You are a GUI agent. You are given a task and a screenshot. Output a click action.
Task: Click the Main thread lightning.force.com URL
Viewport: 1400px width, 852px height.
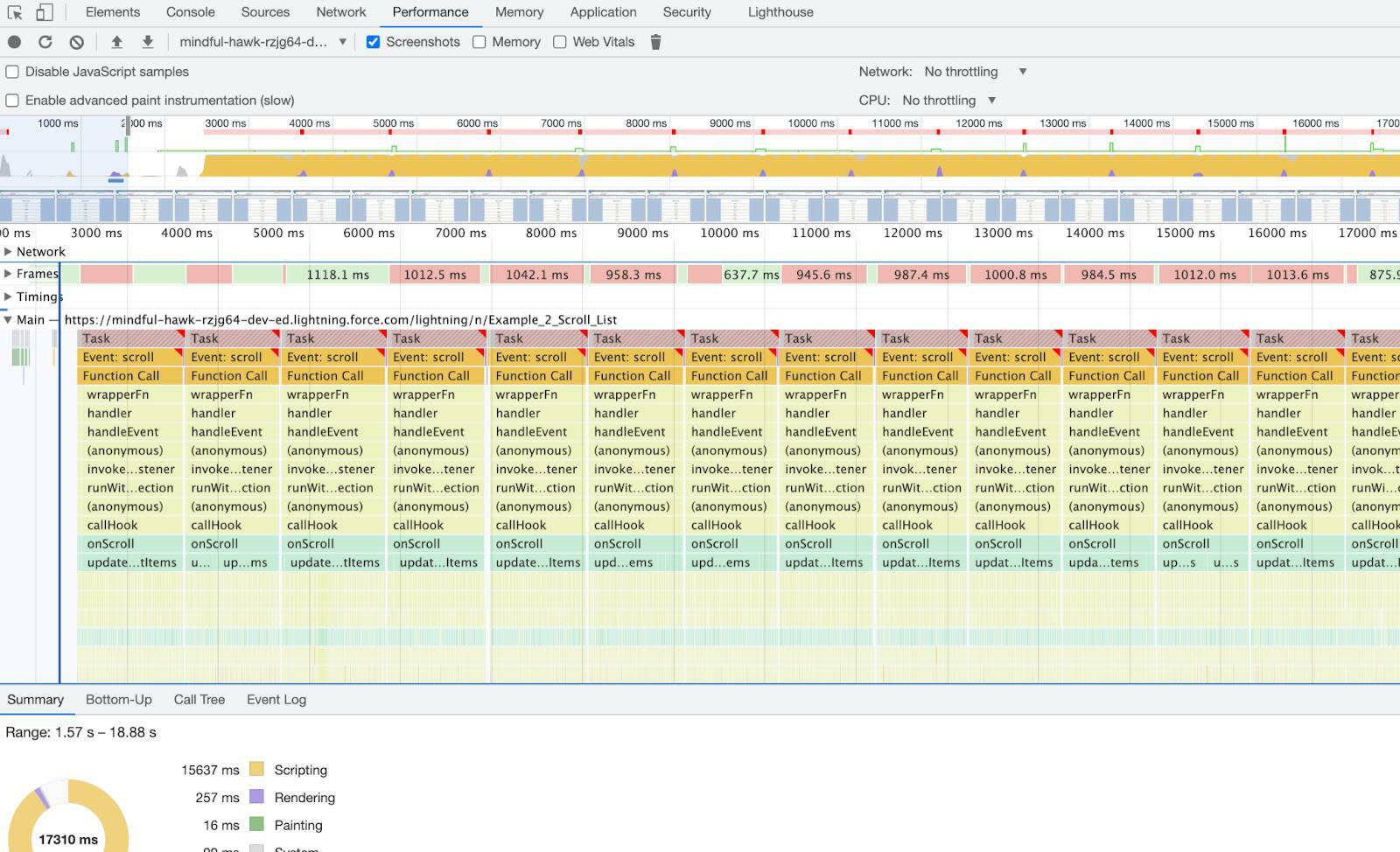point(340,320)
